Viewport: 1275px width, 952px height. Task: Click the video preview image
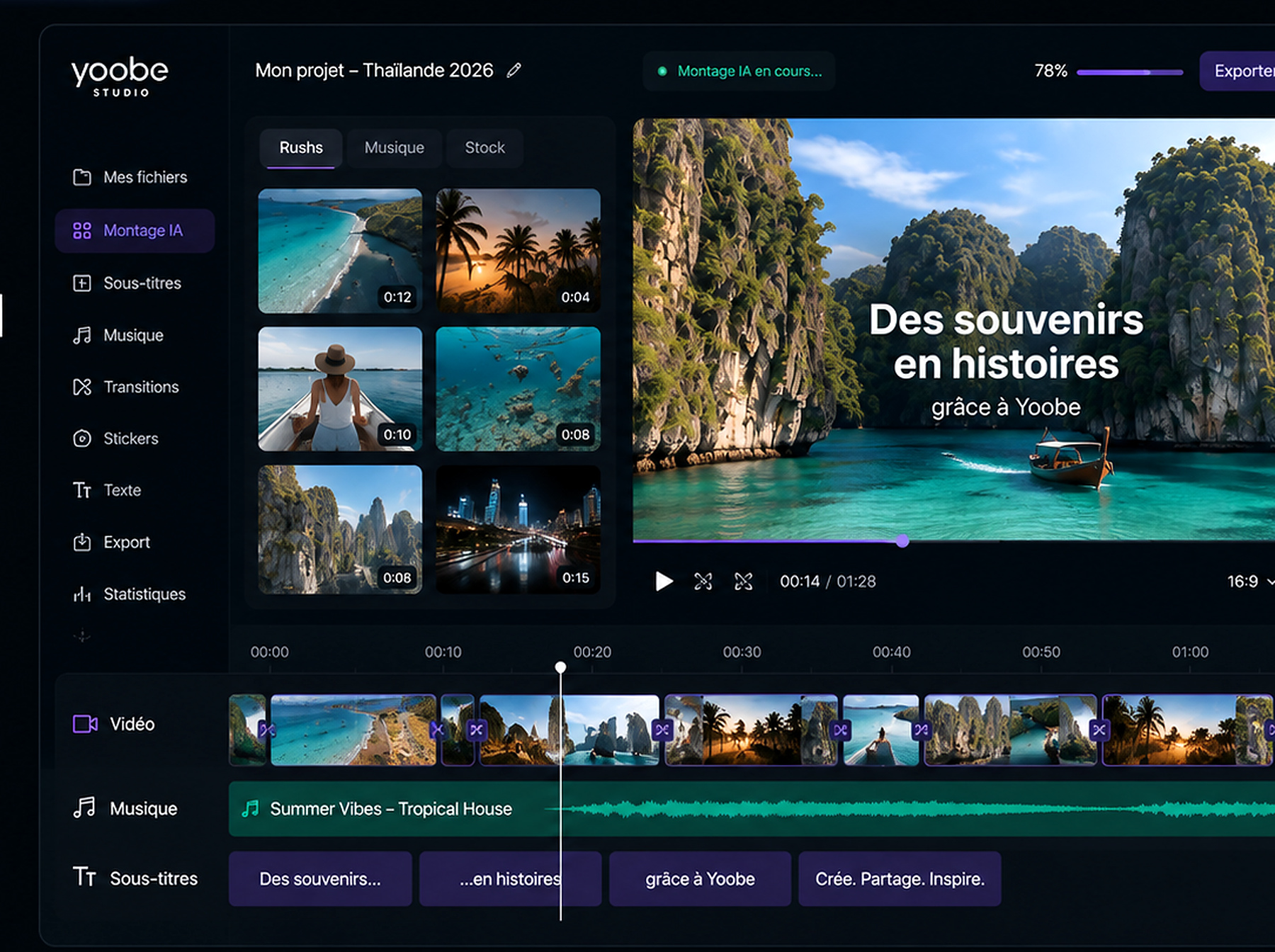tap(954, 329)
